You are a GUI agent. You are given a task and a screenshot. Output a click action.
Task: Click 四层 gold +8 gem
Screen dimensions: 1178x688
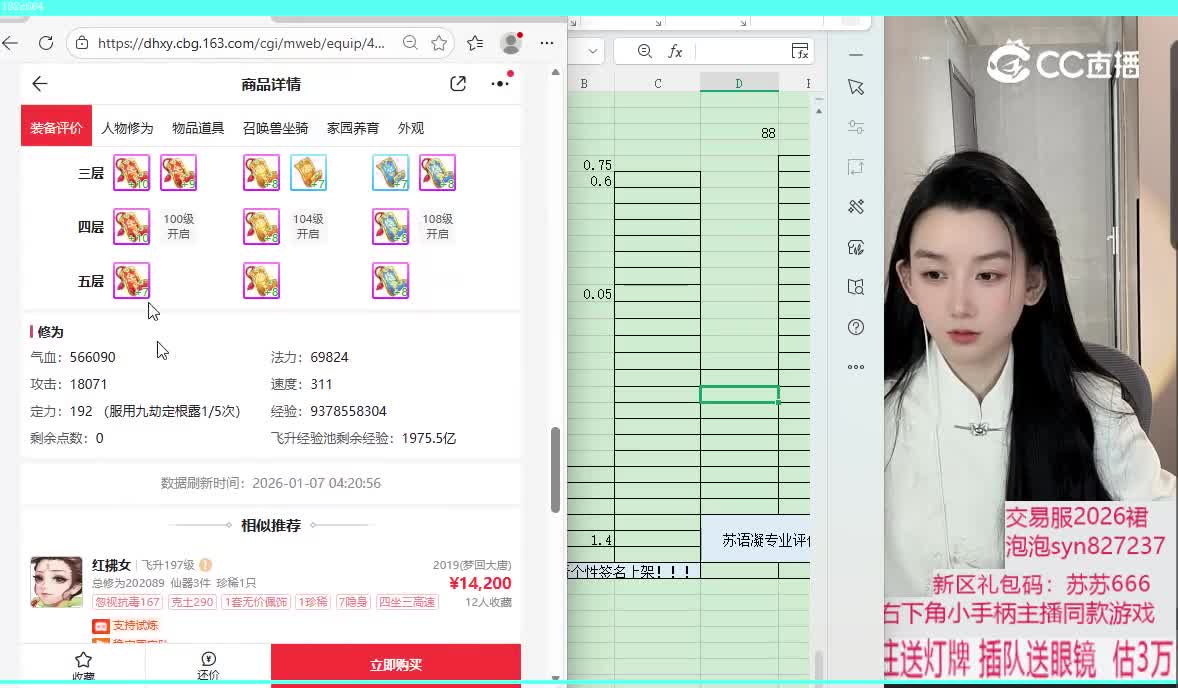[x=261, y=226]
